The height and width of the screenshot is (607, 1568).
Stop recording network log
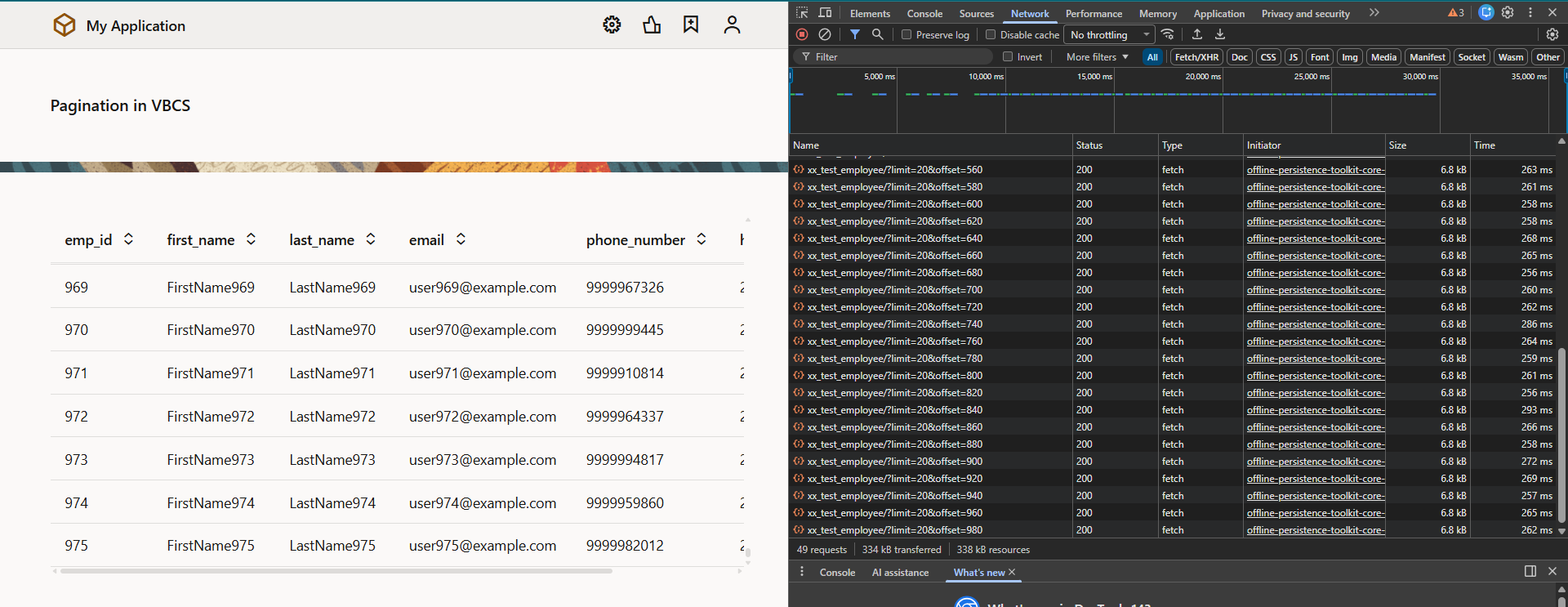click(x=802, y=34)
